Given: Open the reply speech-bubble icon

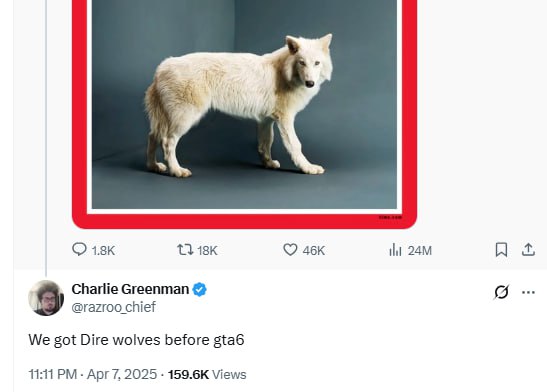Looking at the screenshot, I should pyautogui.click(x=79, y=250).
